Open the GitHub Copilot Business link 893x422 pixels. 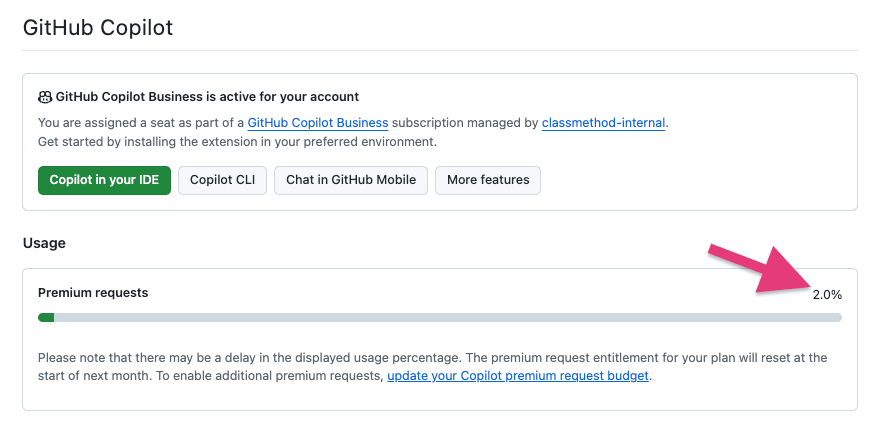click(317, 123)
